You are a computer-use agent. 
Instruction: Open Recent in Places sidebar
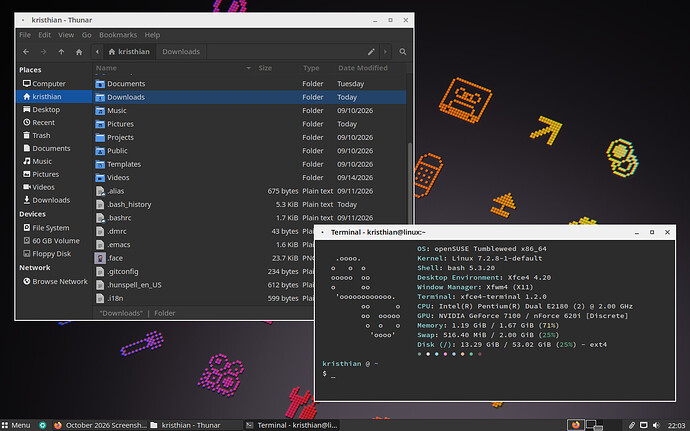pyautogui.click(x=54, y=122)
